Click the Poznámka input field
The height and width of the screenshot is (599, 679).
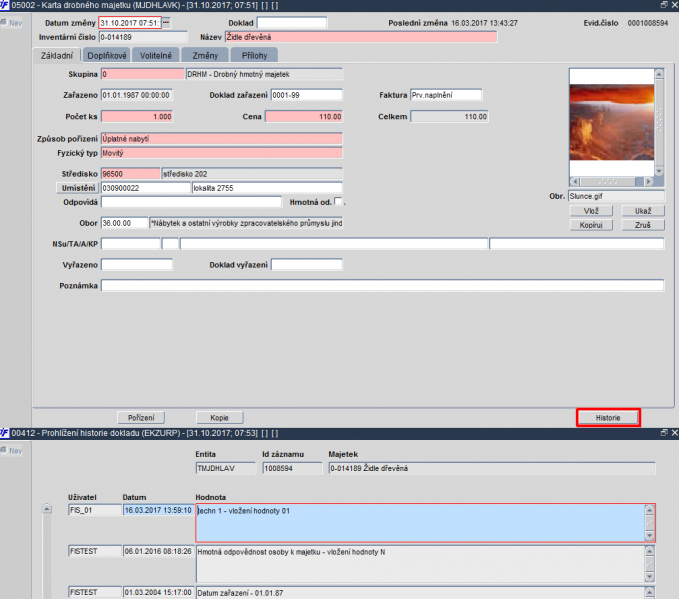click(x=382, y=285)
